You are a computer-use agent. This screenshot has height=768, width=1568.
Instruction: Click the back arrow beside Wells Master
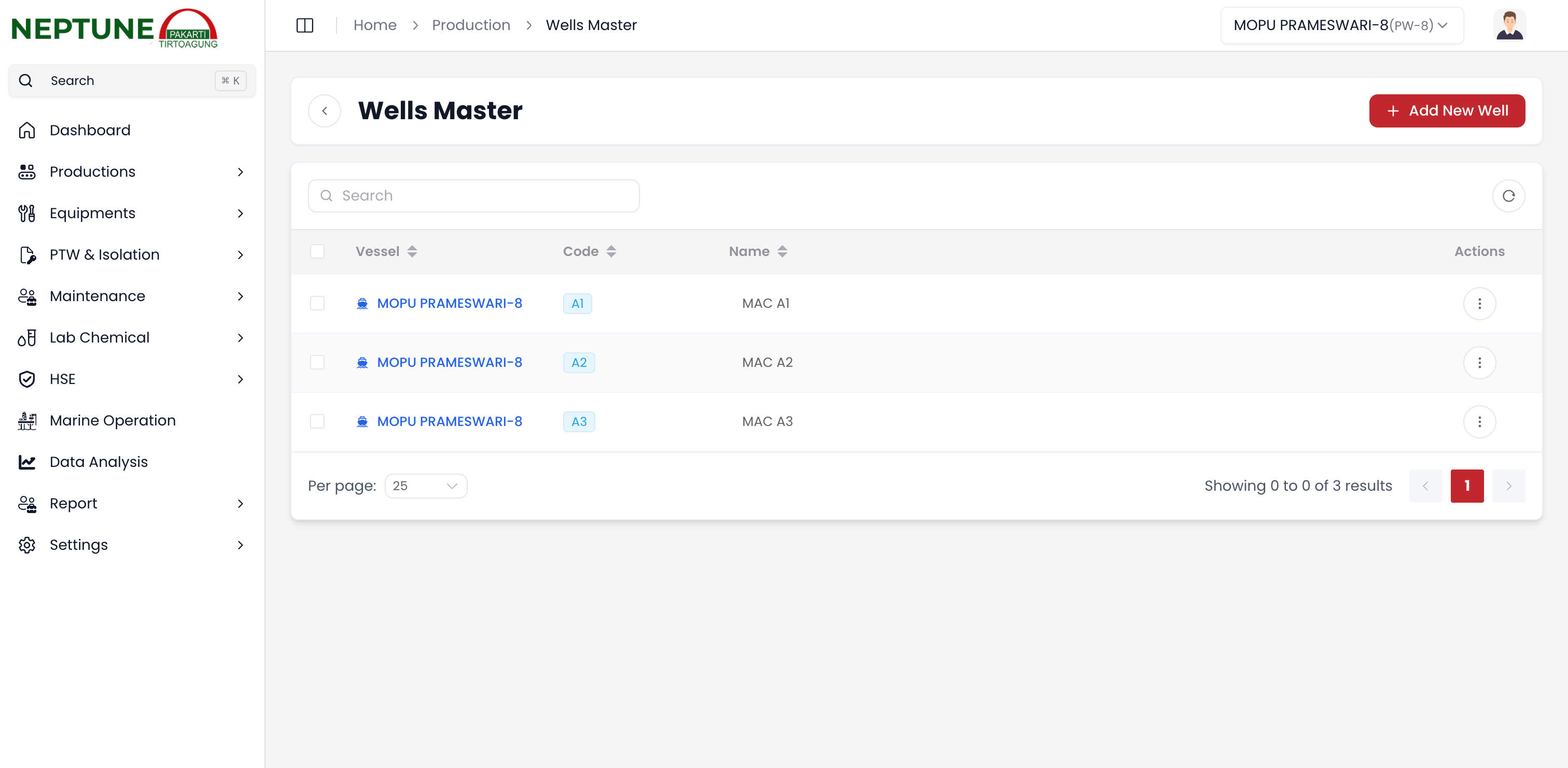tap(325, 111)
